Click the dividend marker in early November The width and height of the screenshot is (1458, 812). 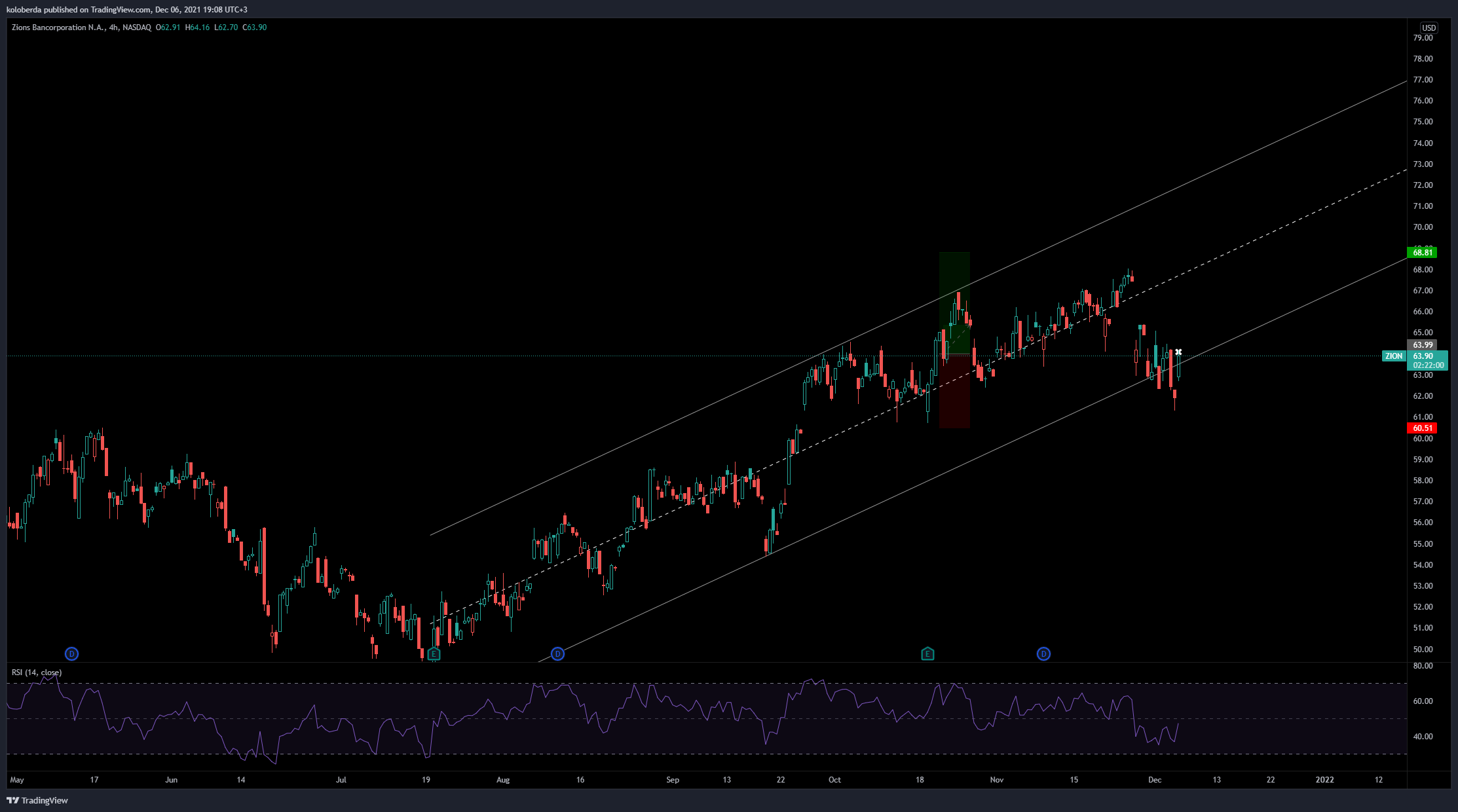(x=1043, y=654)
